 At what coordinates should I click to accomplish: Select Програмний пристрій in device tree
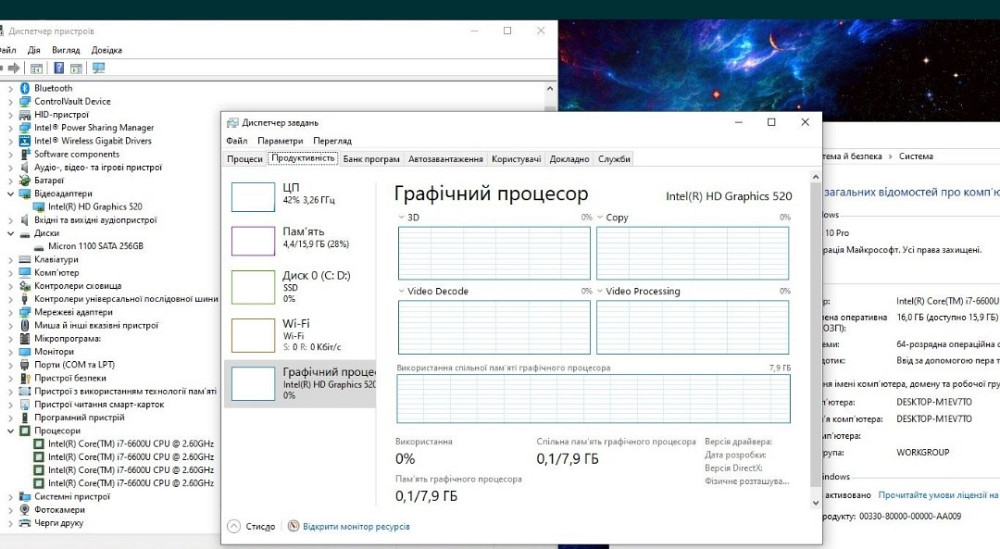(x=79, y=418)
